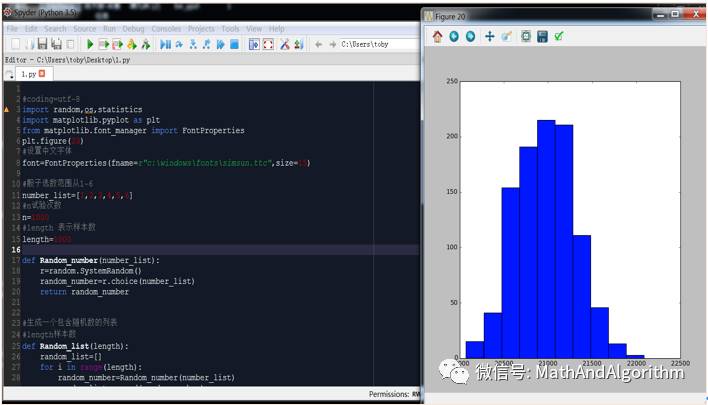708x405 pixels.
Task: Open the Consoles menu
Action: coord(166,29)
